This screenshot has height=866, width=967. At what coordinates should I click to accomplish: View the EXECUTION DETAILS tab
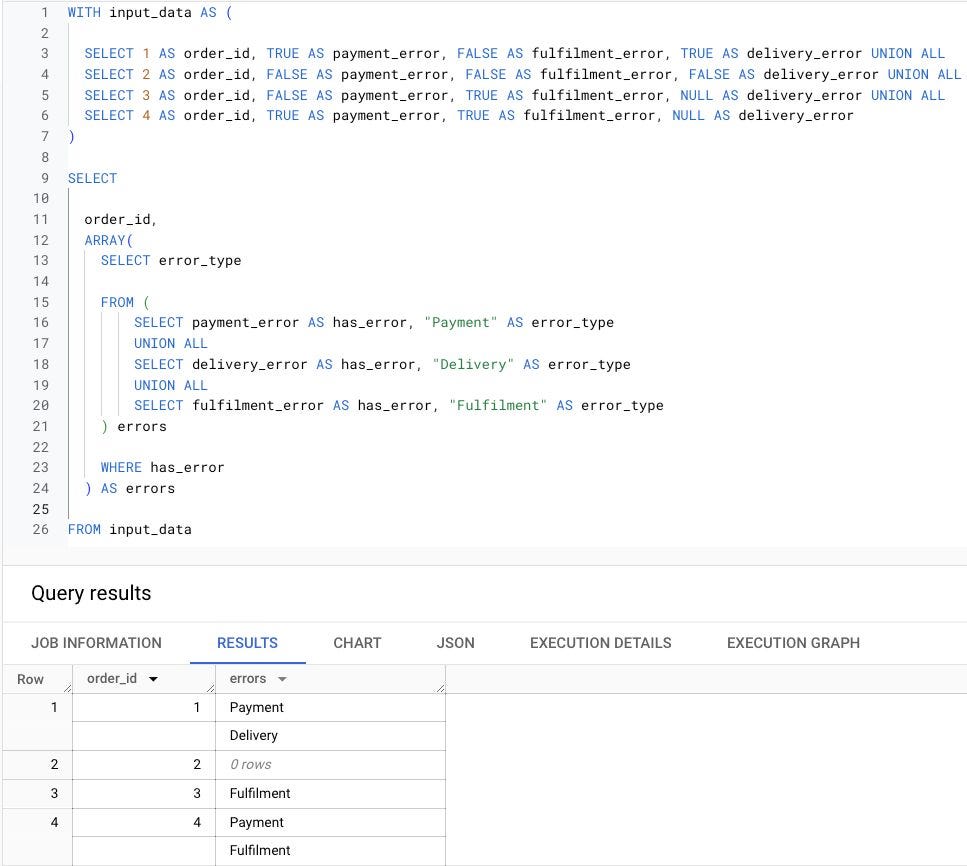[x=600, y=643]
